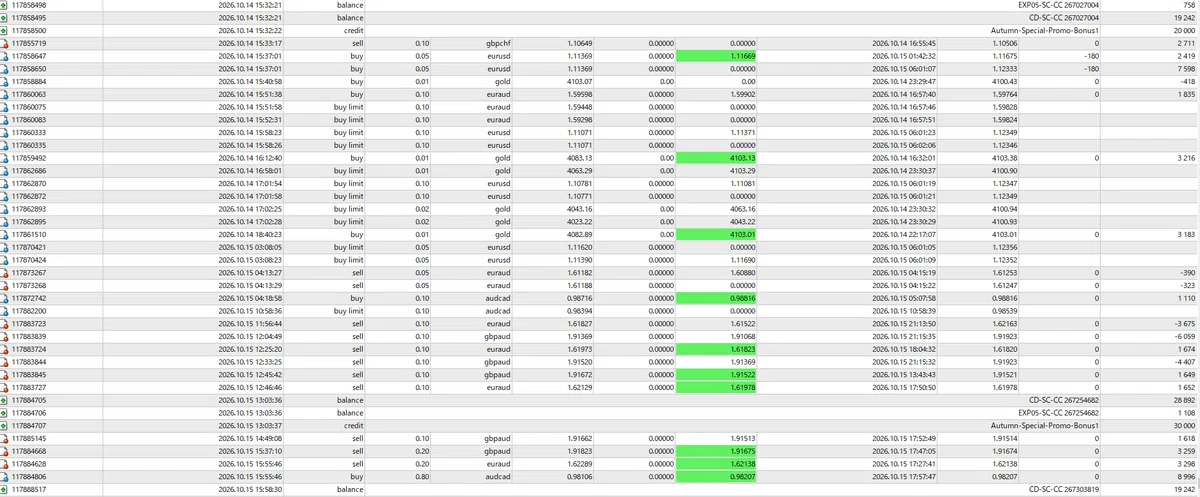The height and width of the screenshot is (497, 1200).
Task: Click the sell order icon beside ticket 117855719
Action: click(x=5, y=44)
